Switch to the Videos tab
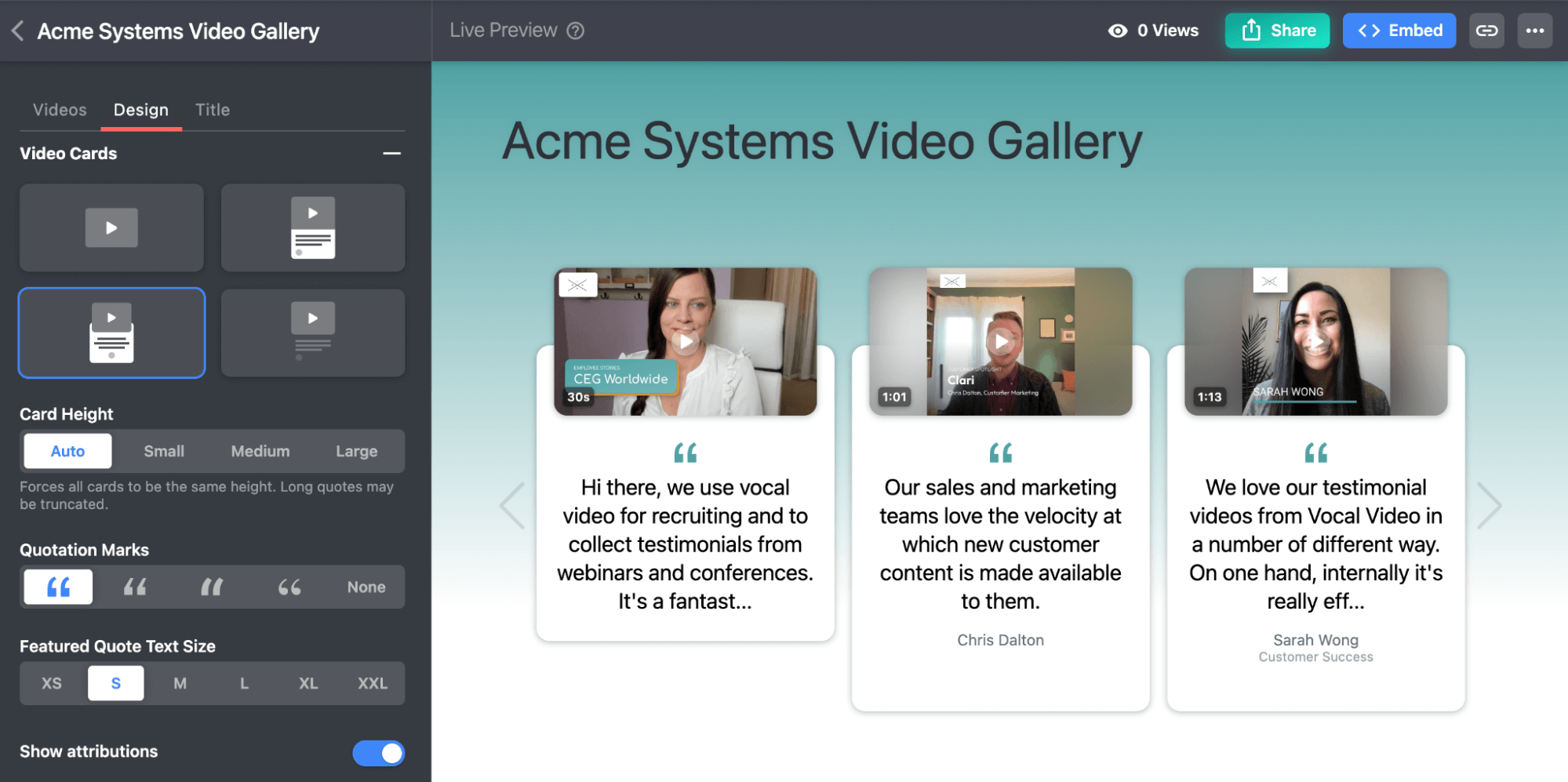This screenshot has height=782, width=1568. pyautogui.click(x=60, y=110)
